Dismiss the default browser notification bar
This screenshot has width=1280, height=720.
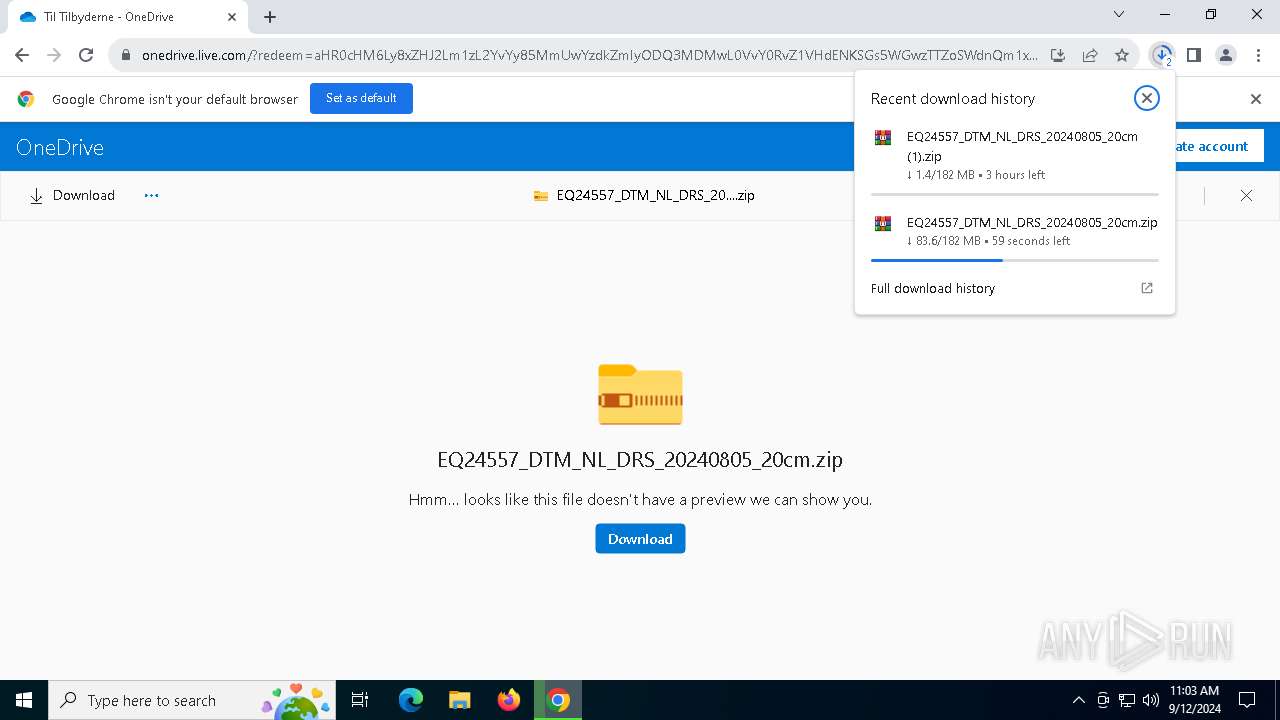1256,99
